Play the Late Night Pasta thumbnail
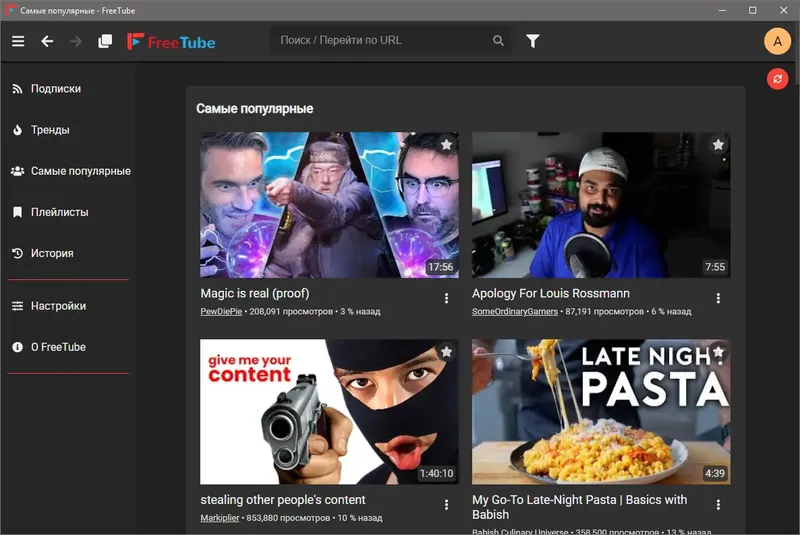 point(601,412)
